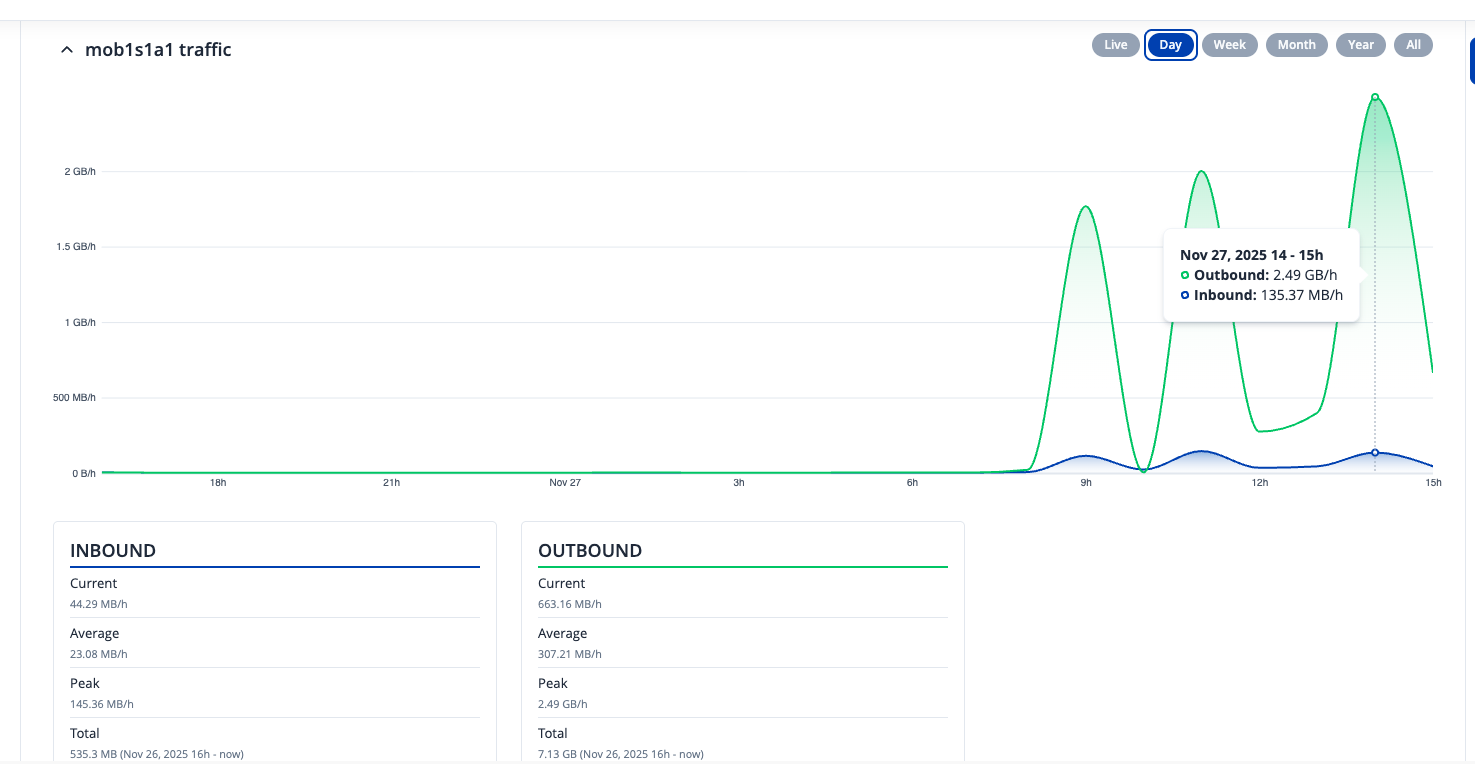Viewport: 1475px width, 773px height.
Task: Click Outbound Peak value 2.49 GB/h
Action: coord(563,704)
